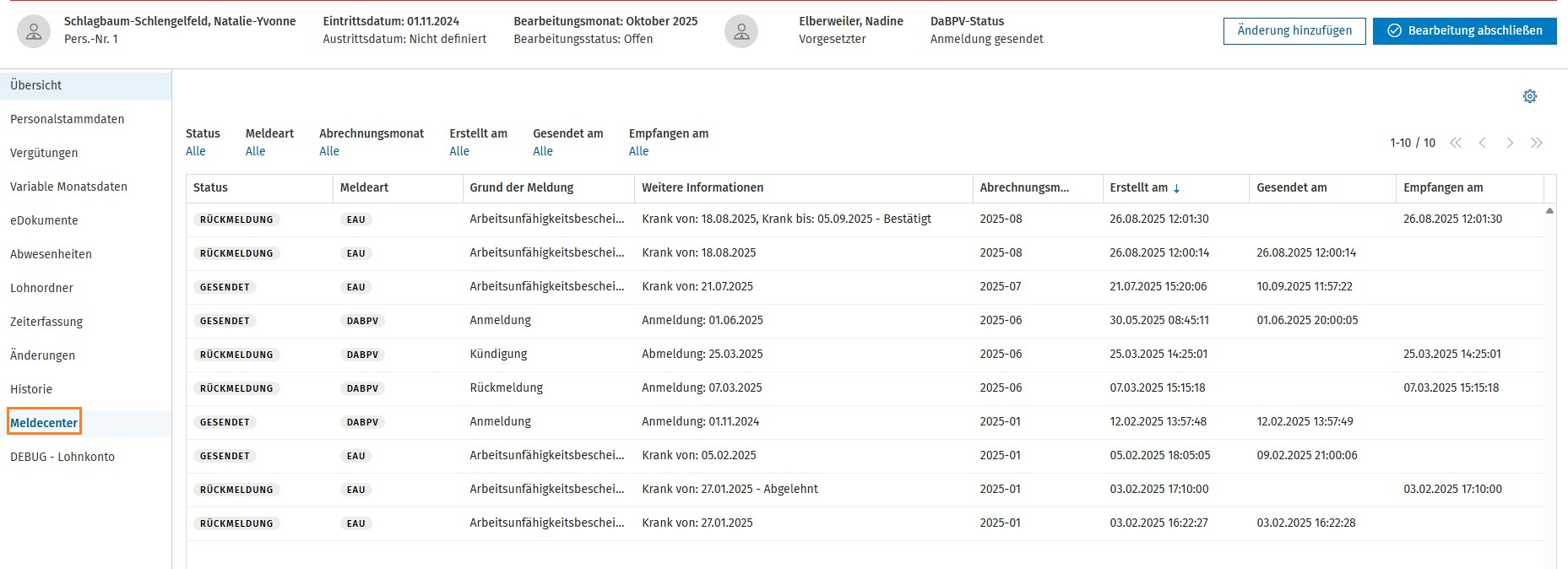Toggle sort arrow on Erstellt am column
Image resolution: width=1568 pixels, height=569 pixels.
tap(1176, 188)
